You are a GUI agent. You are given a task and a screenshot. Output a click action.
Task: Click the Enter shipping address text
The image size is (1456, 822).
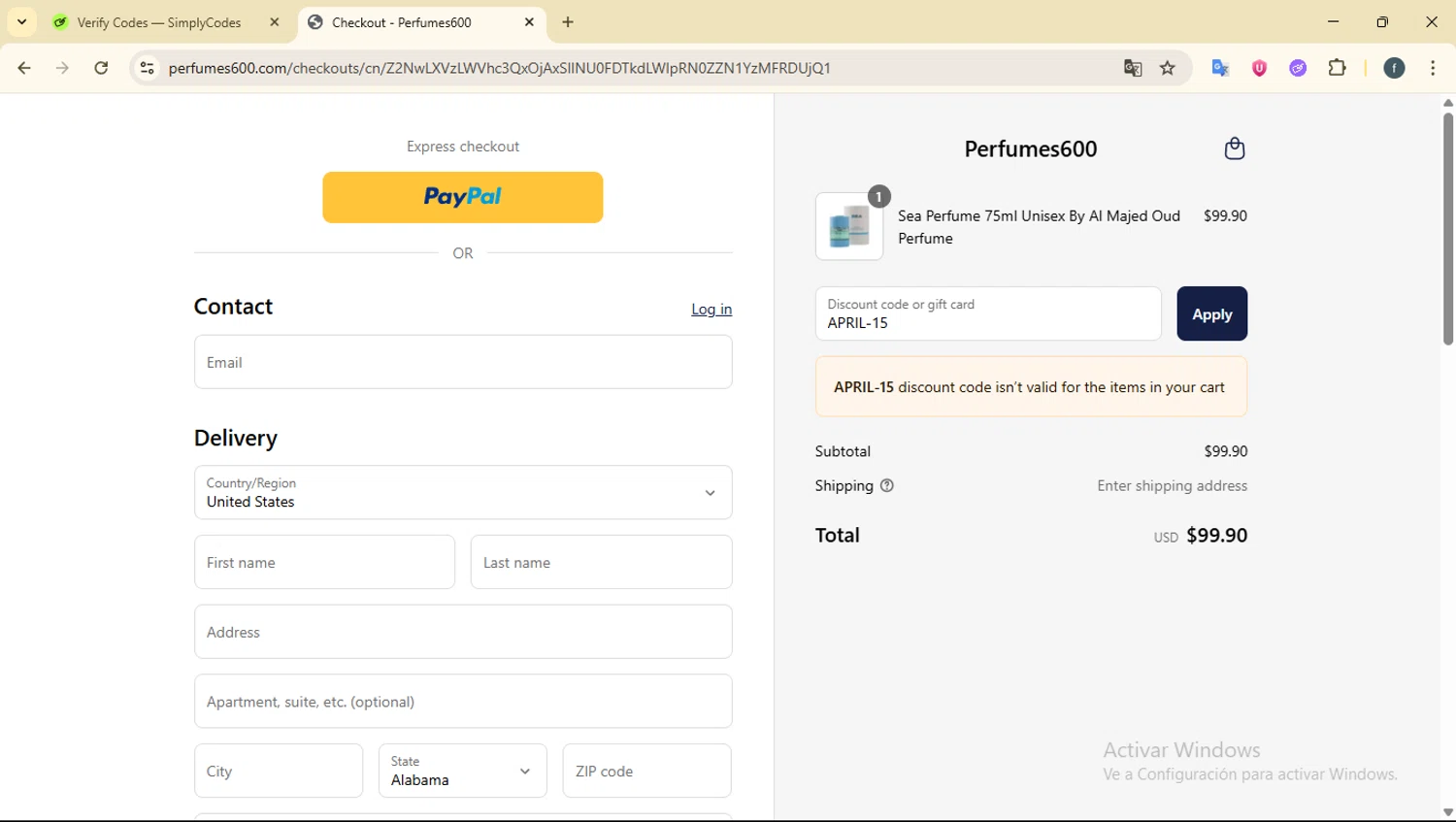1172,485
